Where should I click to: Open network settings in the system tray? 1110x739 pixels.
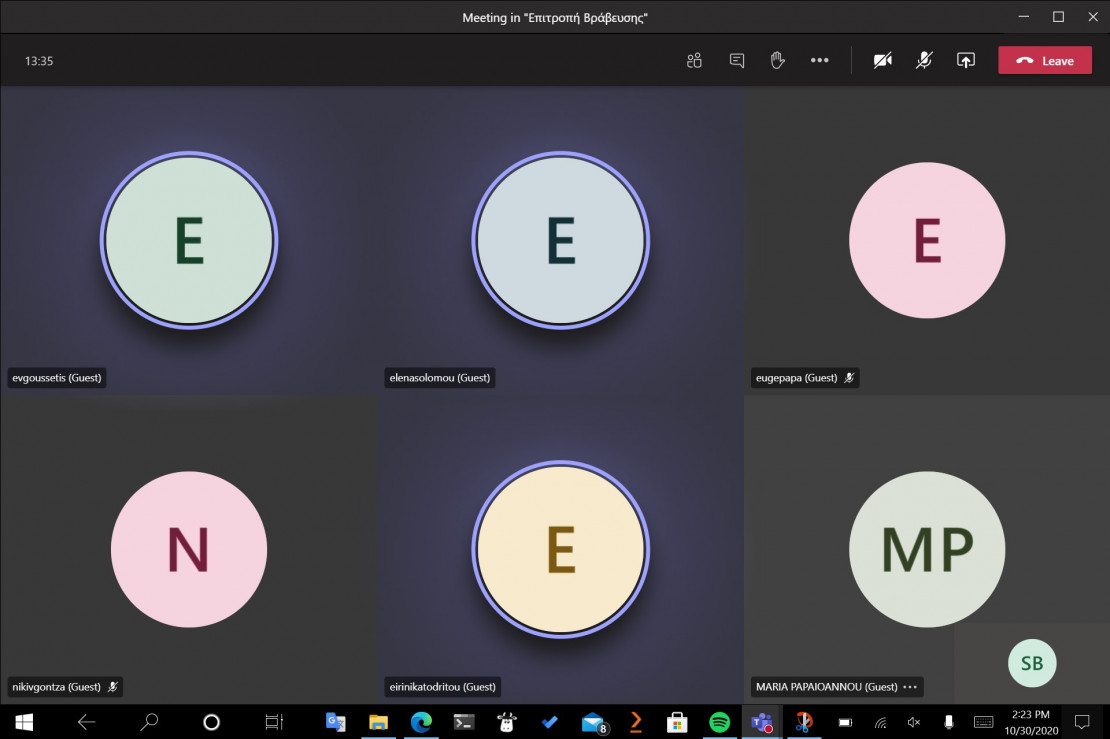880,722
